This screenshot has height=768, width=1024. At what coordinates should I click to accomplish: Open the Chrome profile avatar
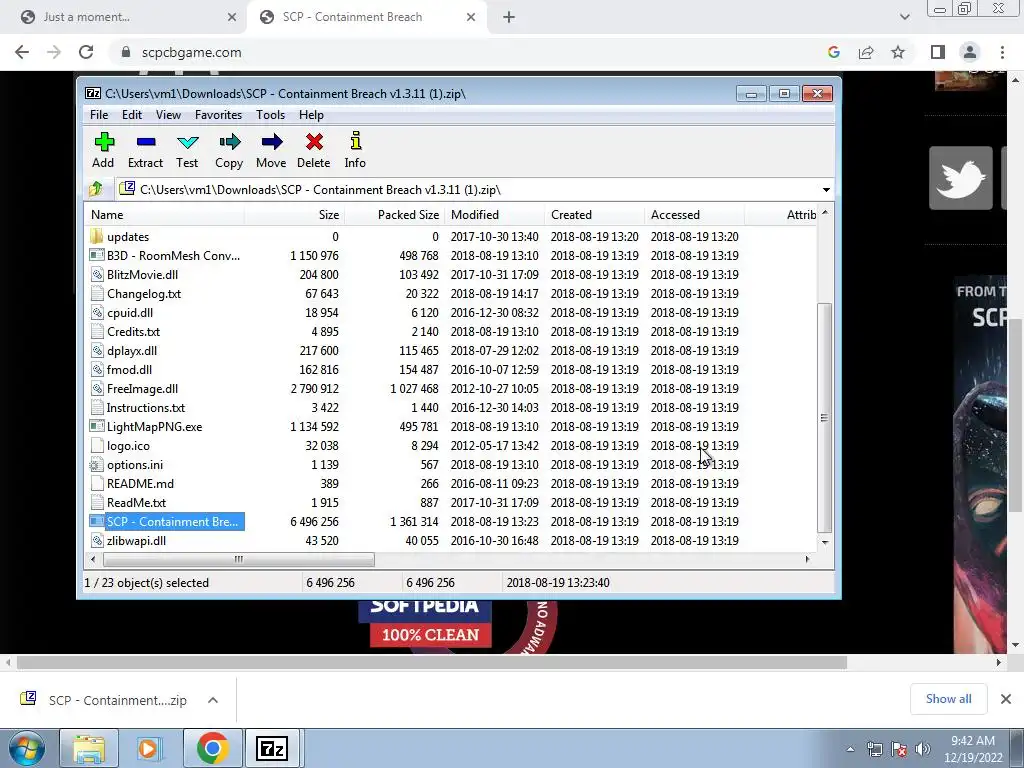970,52
